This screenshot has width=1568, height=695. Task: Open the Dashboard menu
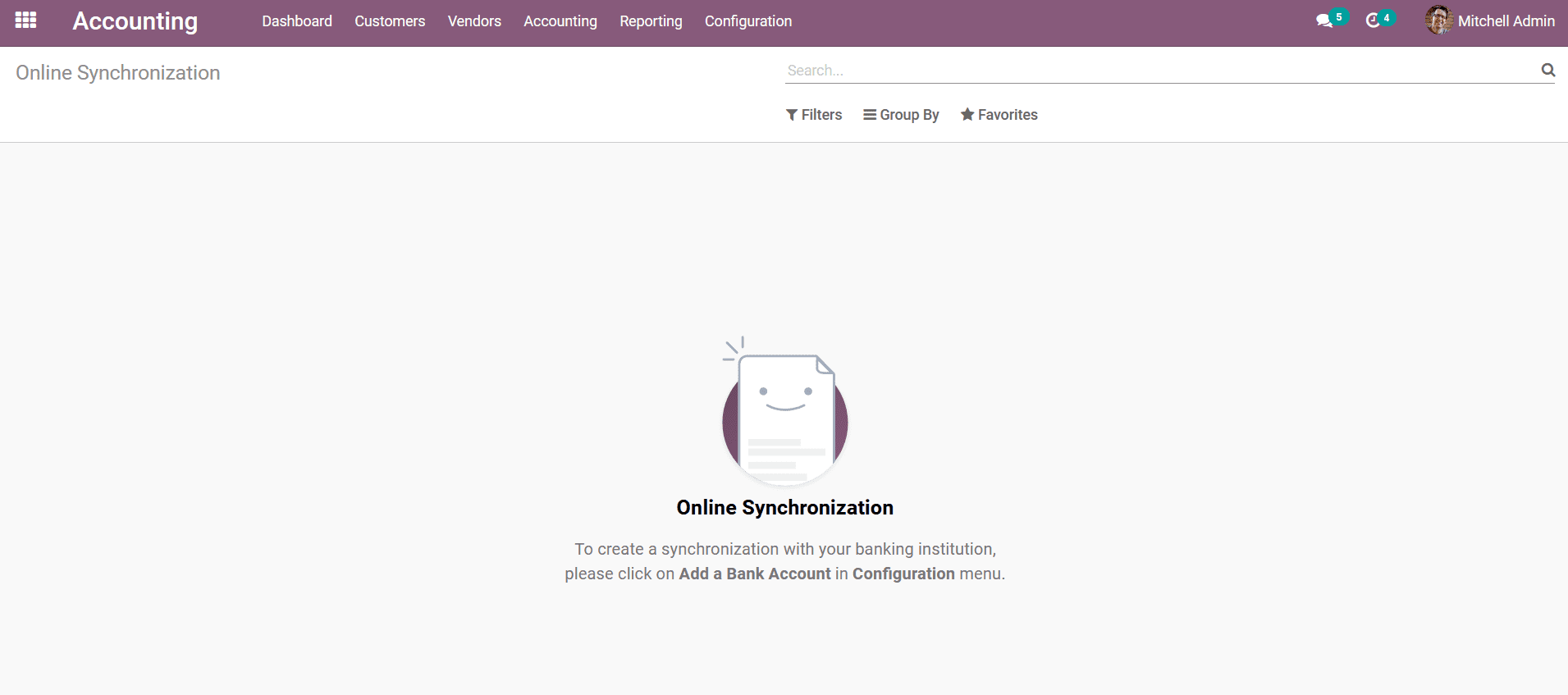coord(297,21)
